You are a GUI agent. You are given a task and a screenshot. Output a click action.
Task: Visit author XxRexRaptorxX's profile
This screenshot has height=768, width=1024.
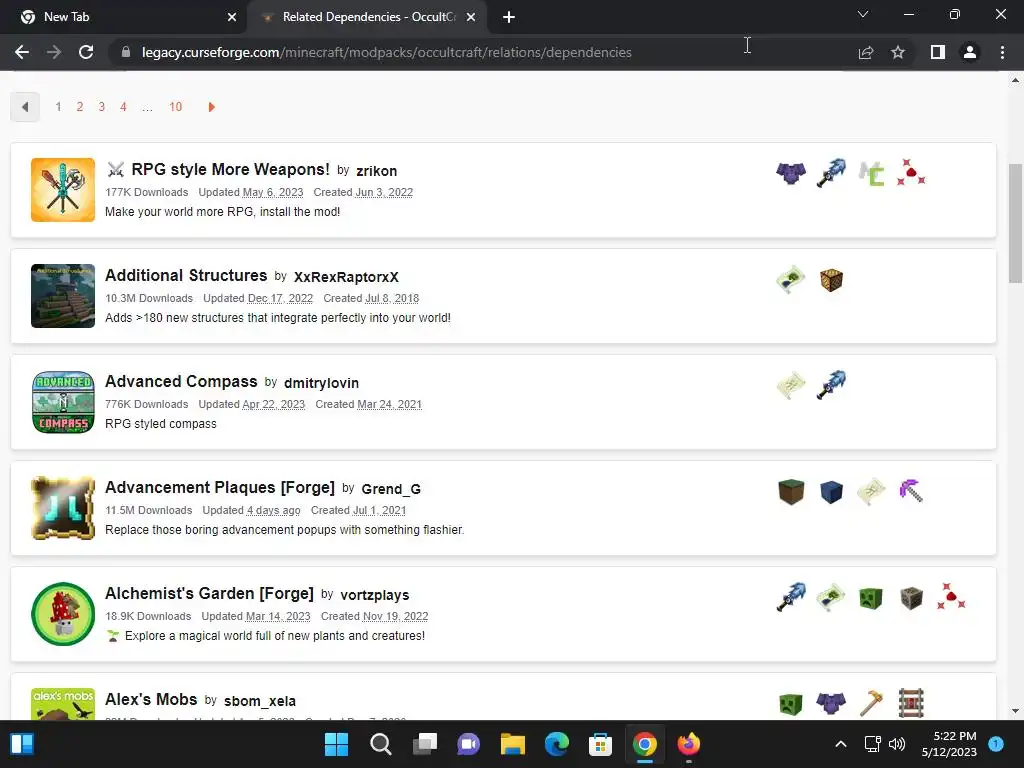346,277
